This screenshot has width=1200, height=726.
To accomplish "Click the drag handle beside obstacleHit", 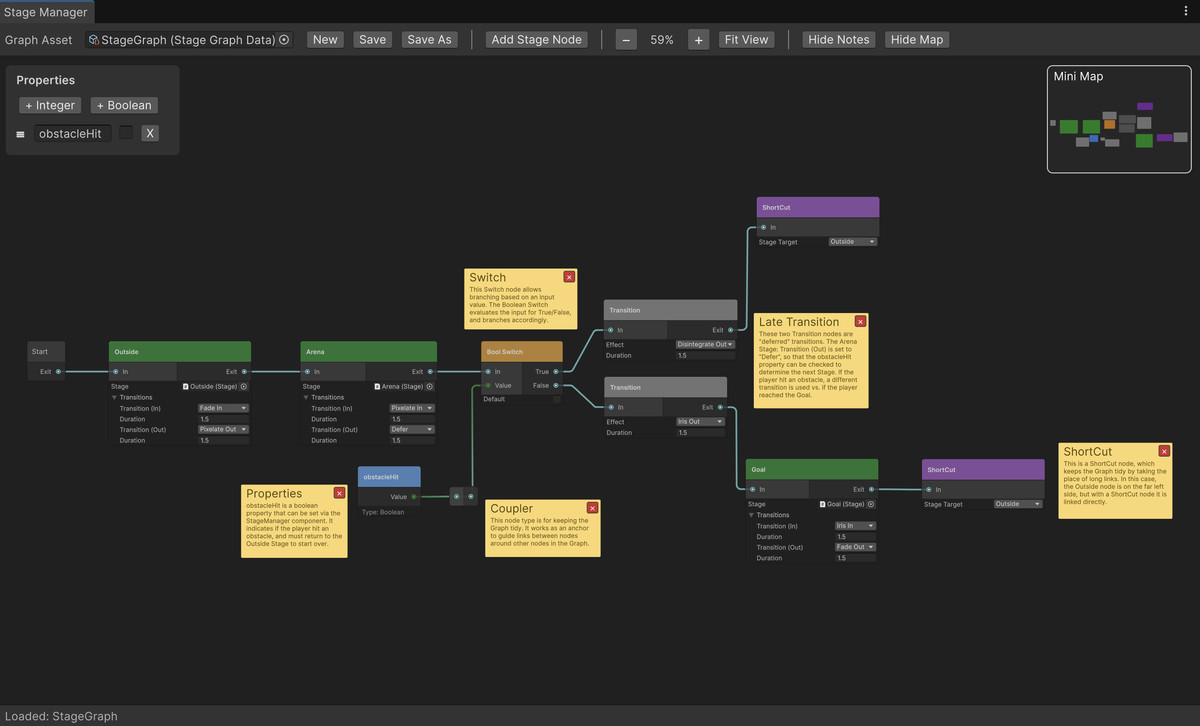I will pyautogui.click(x=21, y=134).
